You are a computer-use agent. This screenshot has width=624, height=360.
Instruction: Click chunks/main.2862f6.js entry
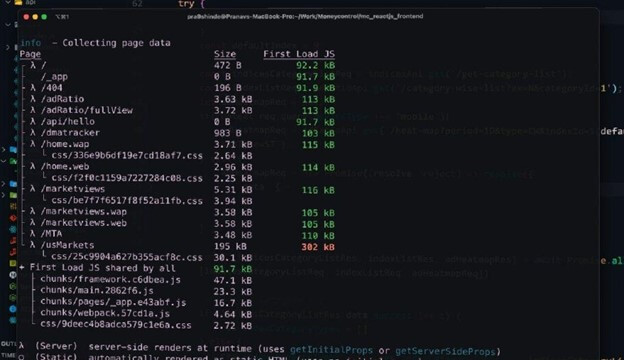click(x=97, y=290)
